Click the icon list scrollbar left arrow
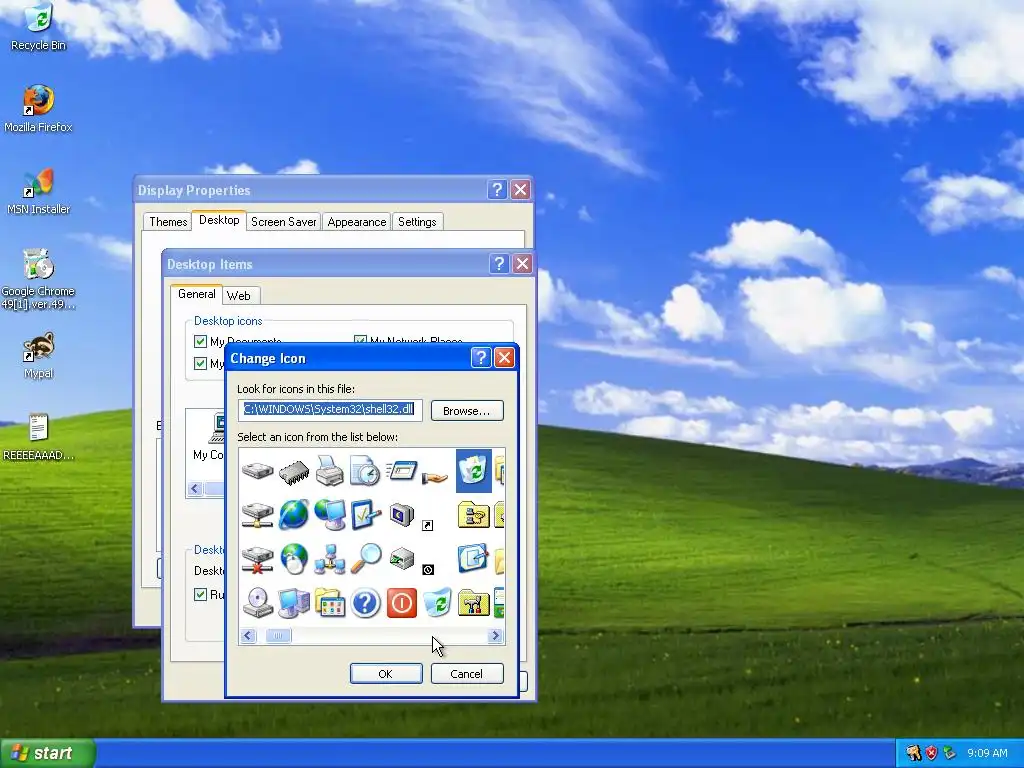Image resolution: width=1024 pixels, height=768 pixels. click(x=248, y=635)
